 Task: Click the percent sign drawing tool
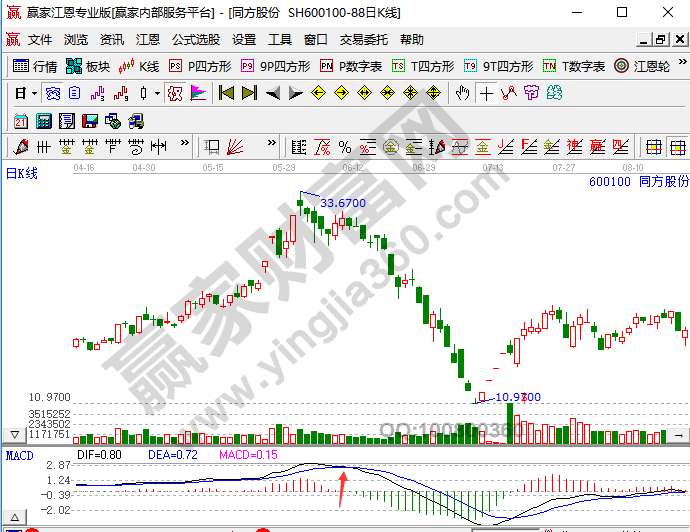344,147
